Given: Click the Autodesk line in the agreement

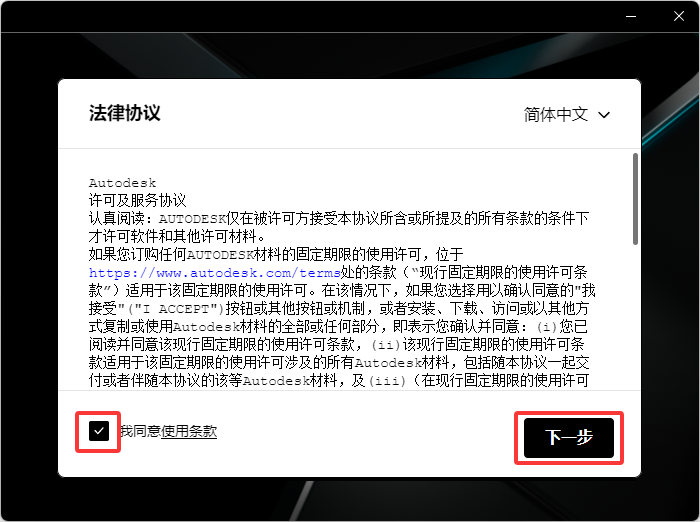Looking at the screenshot, I should click(x=122, y=183).
